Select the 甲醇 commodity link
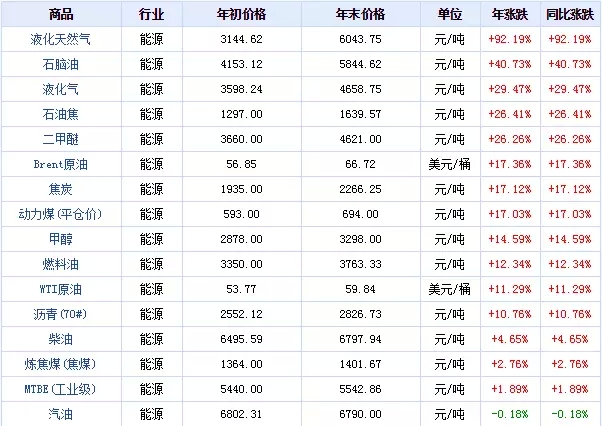 tap(60, 238)
